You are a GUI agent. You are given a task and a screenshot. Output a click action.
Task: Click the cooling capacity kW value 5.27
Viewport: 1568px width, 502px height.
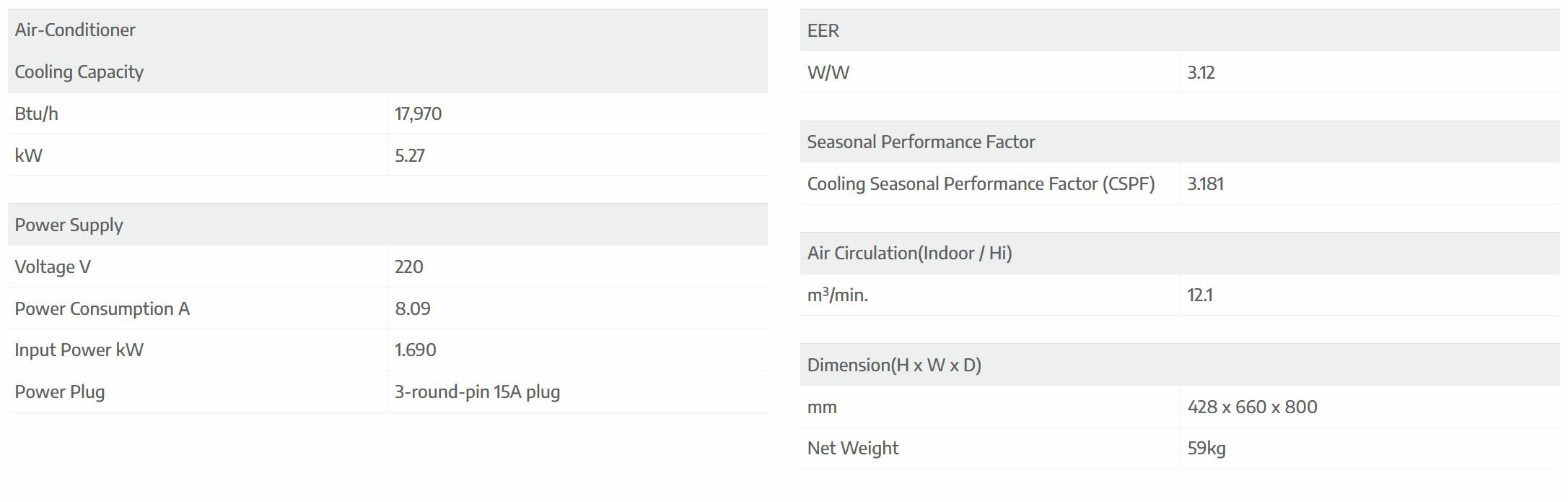409,156
